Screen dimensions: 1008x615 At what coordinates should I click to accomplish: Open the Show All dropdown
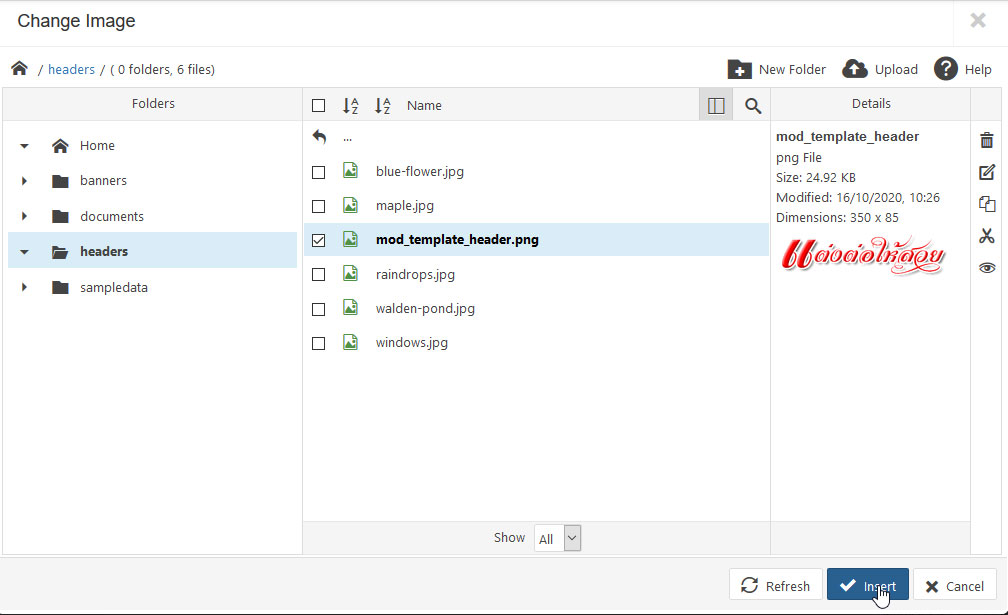point(557,538)
